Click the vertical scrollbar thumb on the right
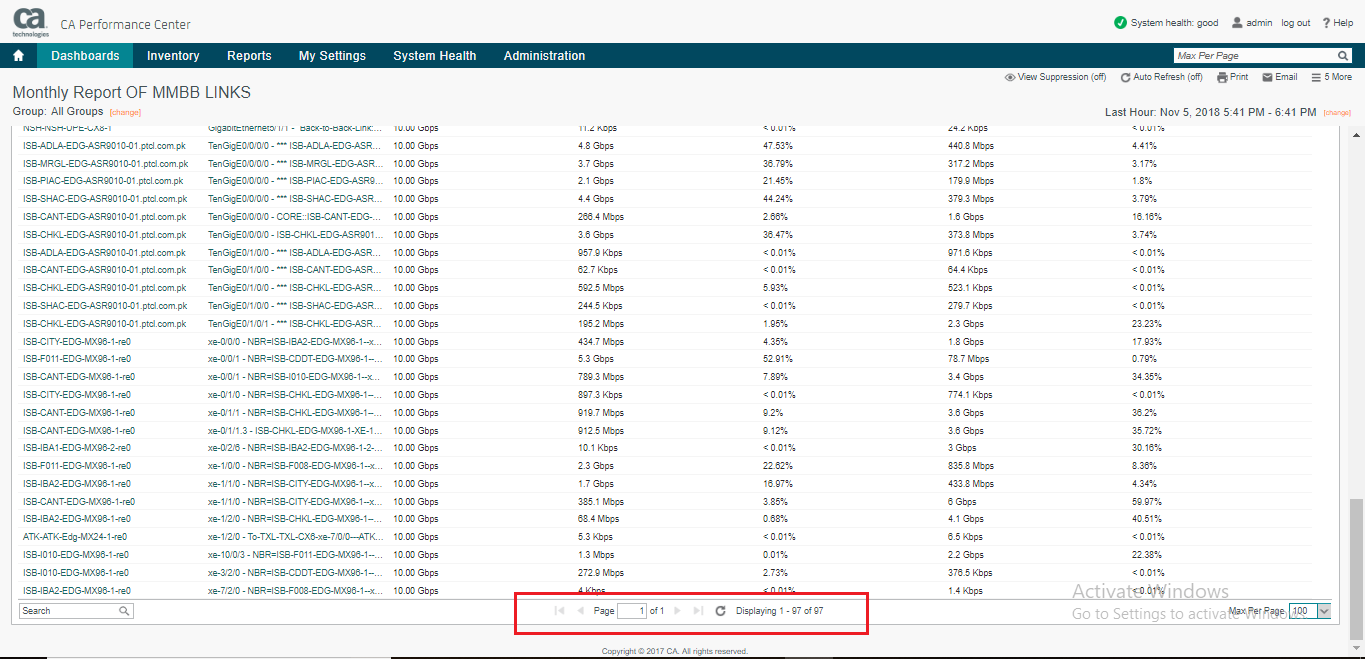This screenshot has width=1365, height=659. [x=1356, y=568]
